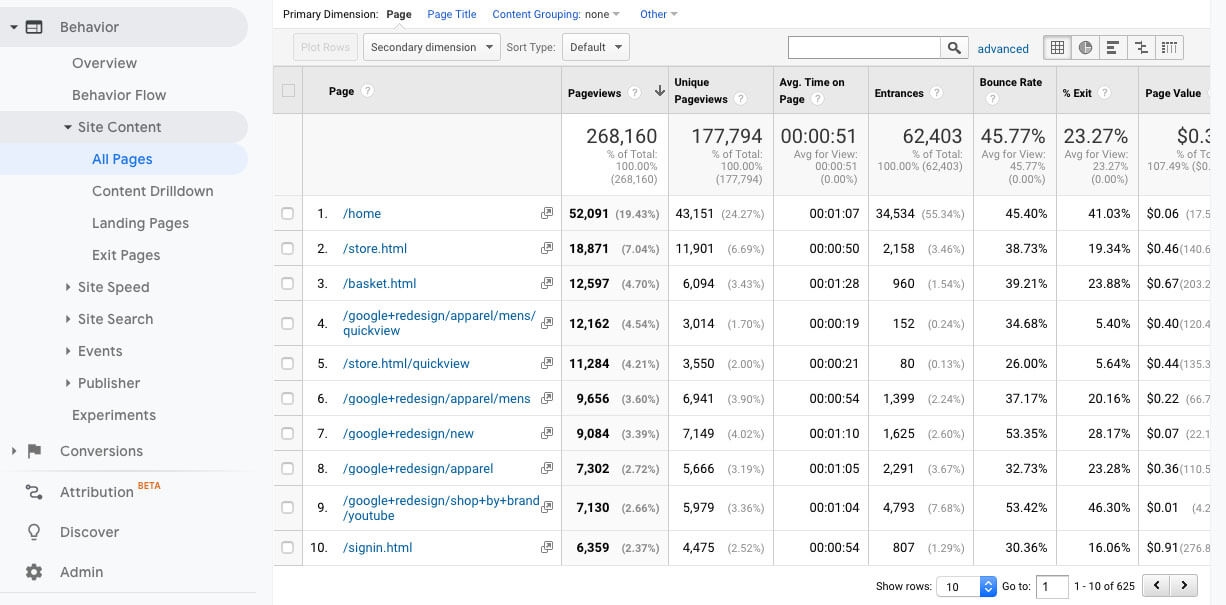Switch to the performance bar view
This screenshot has height=605, width=1226.
click(1113, 47)
